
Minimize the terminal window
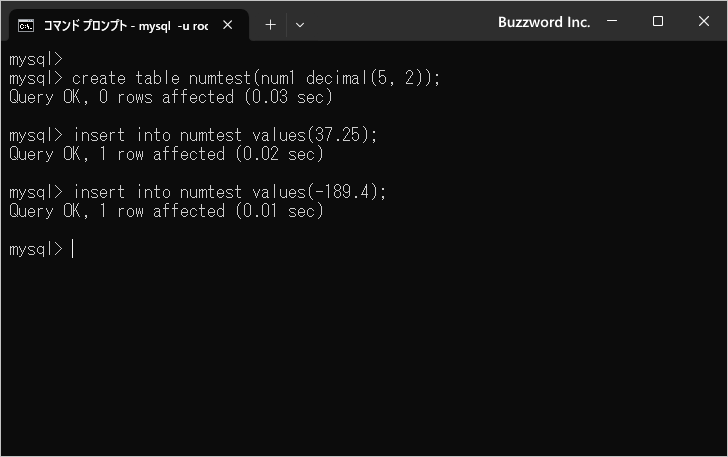tap(612, 21)
